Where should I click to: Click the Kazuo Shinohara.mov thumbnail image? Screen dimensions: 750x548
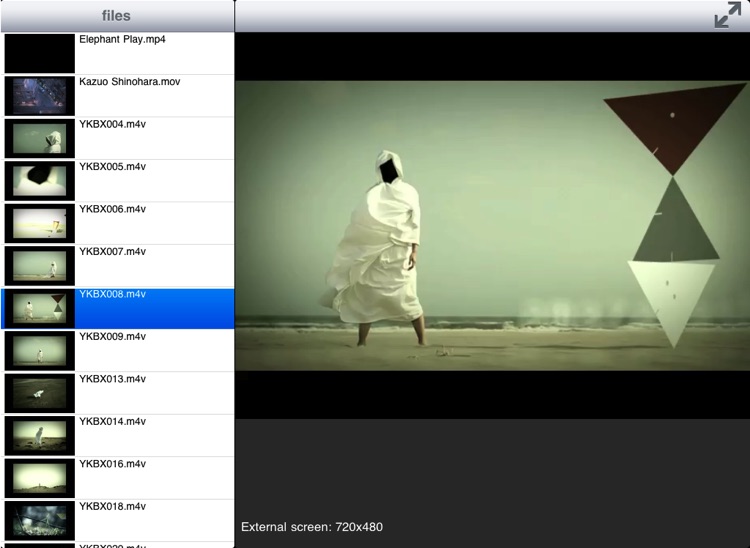(40, 96)
